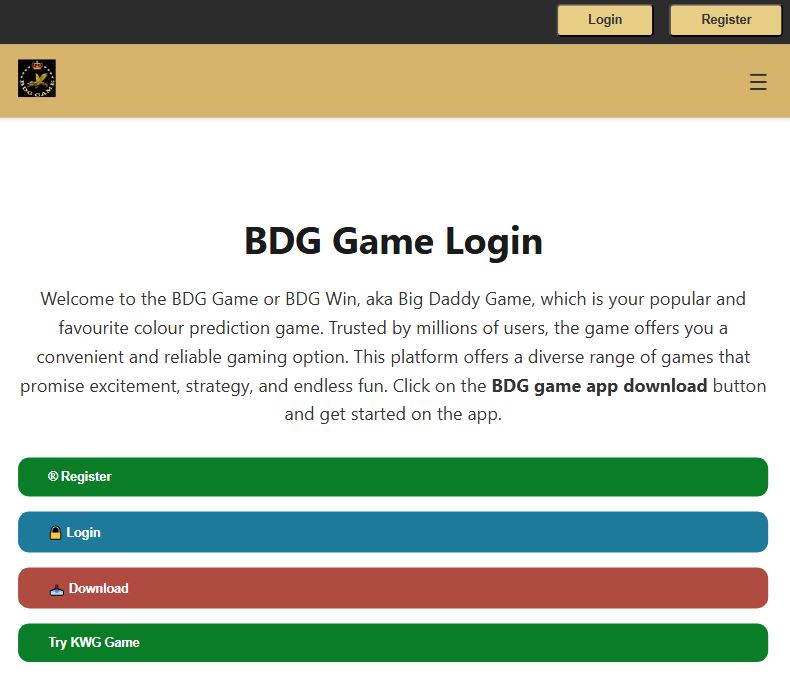The height and width of the screenshot is (693, 790).
Task: Click the BDG Game Login heading
Action: pos(393,241)
